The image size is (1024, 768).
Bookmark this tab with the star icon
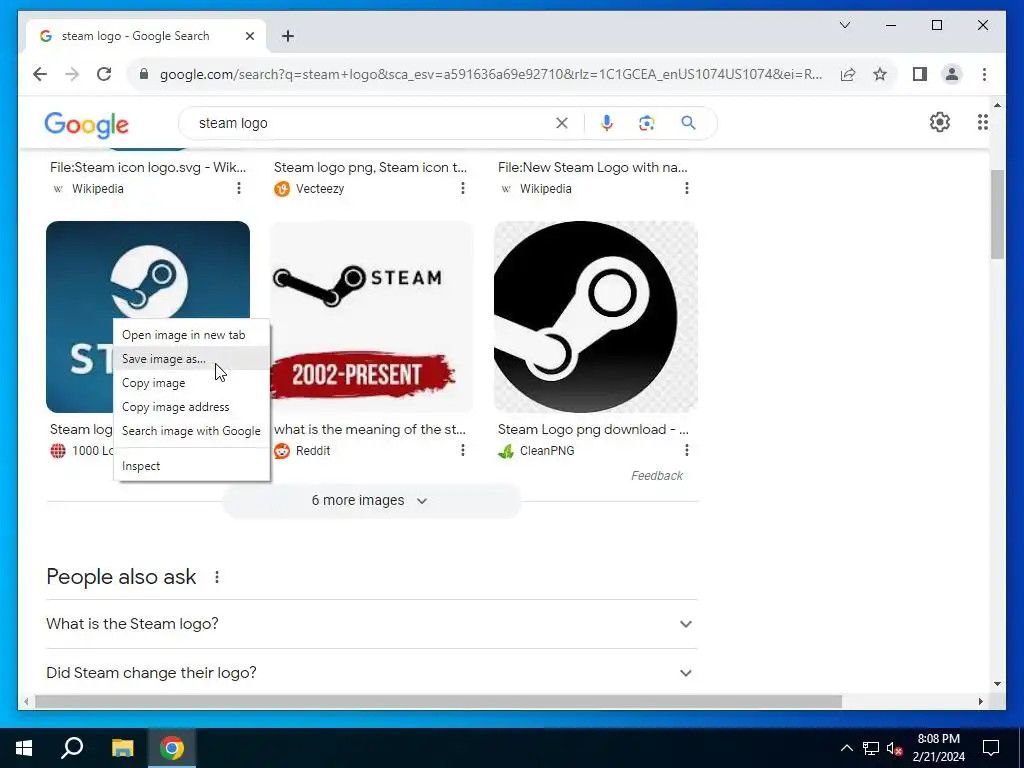[880, 74]
